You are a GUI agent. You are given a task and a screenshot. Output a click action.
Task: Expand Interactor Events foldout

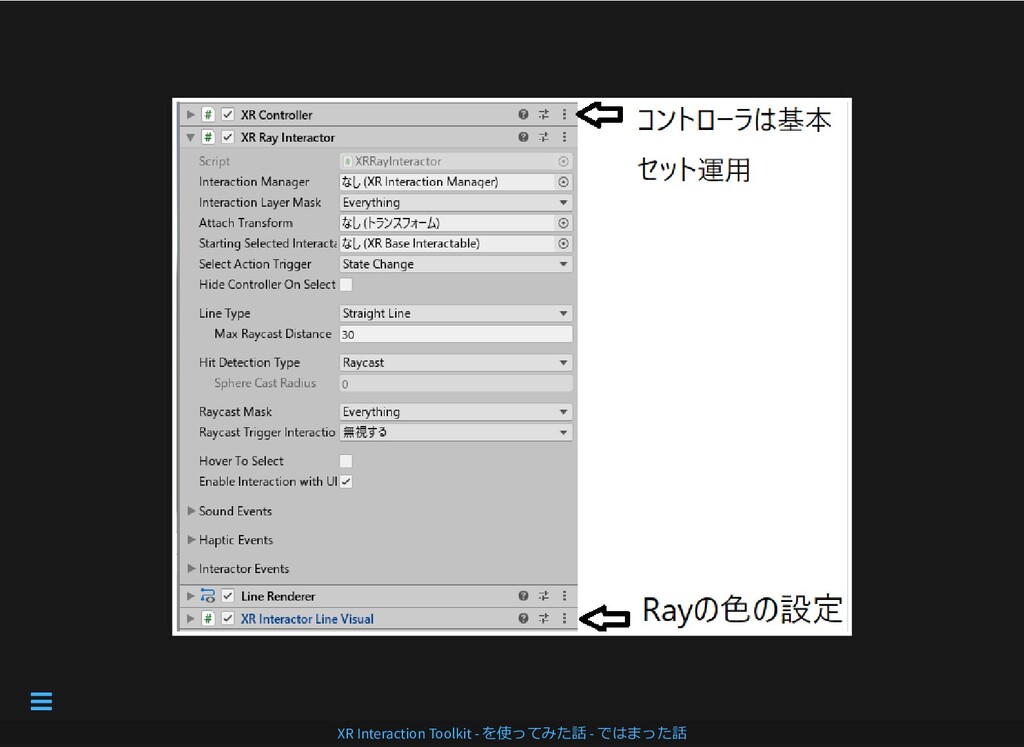click(191, 568)
